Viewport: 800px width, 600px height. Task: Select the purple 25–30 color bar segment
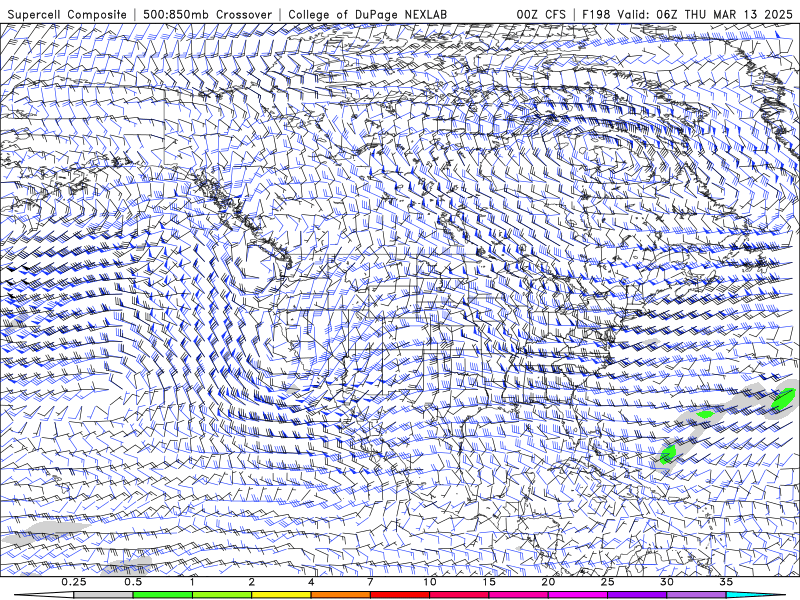(637, 595)
